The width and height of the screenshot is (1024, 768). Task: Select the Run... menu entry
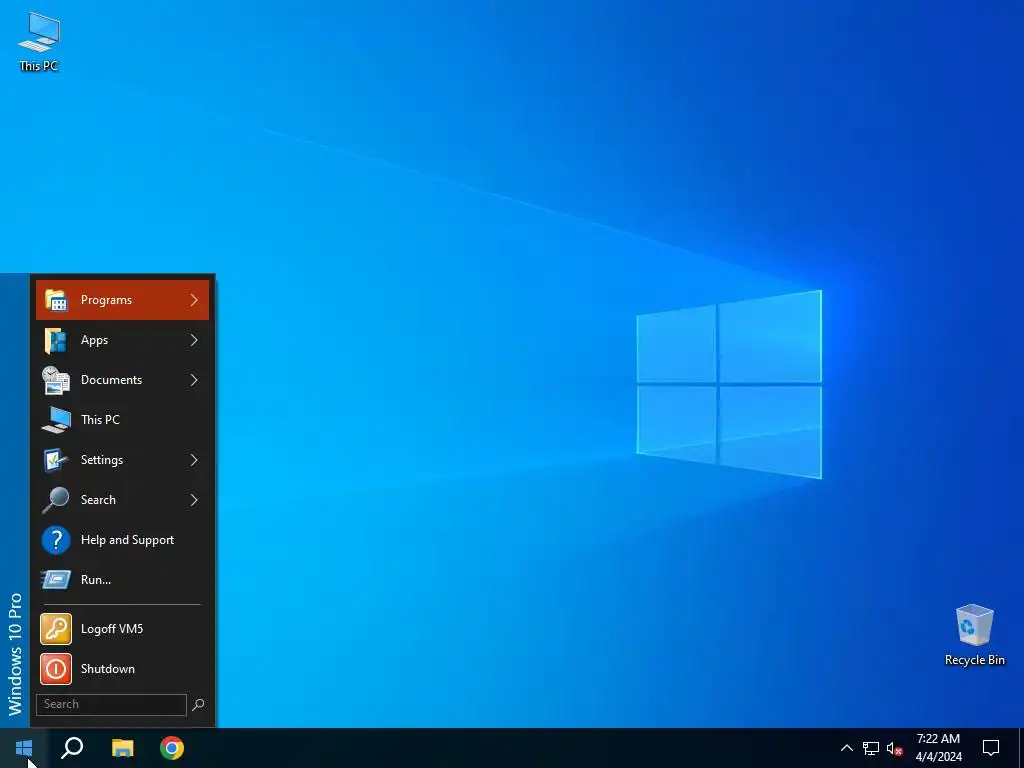pos(122,580)
